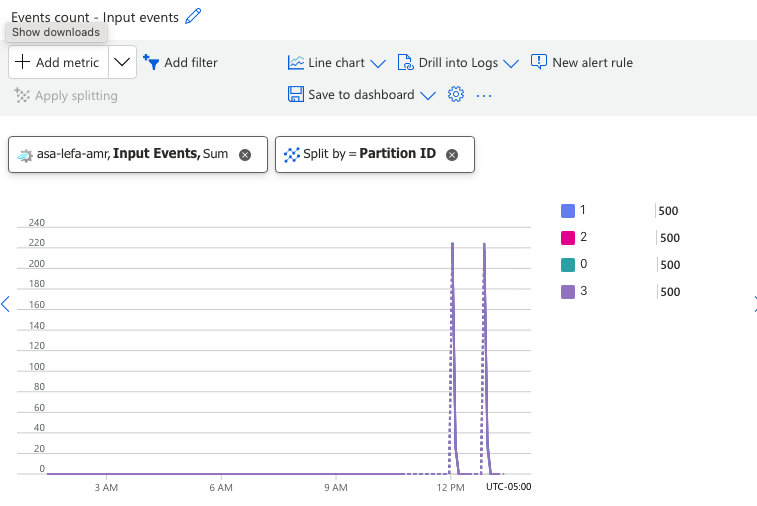The height and width of the screenshot is (506, 757).
Task: Click legend color swatch for partition 0
Action: tap(568, 265)
